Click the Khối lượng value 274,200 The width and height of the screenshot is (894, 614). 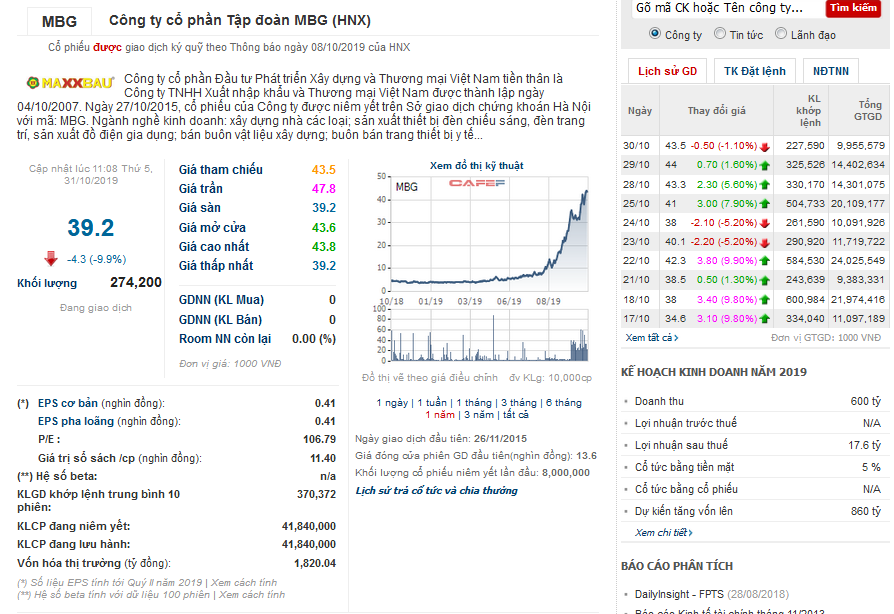tap(136, 283)
